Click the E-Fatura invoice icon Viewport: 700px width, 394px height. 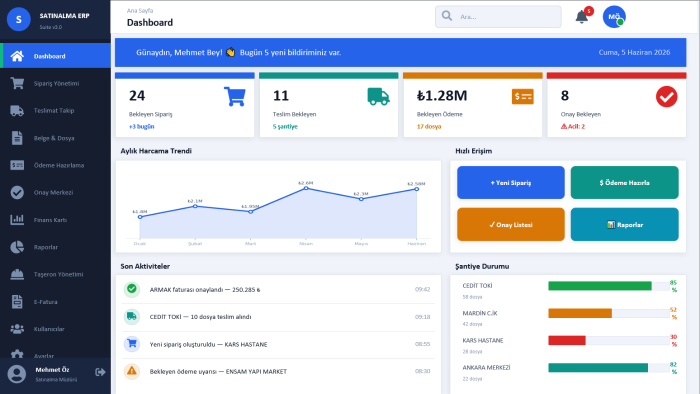point(17,302)
